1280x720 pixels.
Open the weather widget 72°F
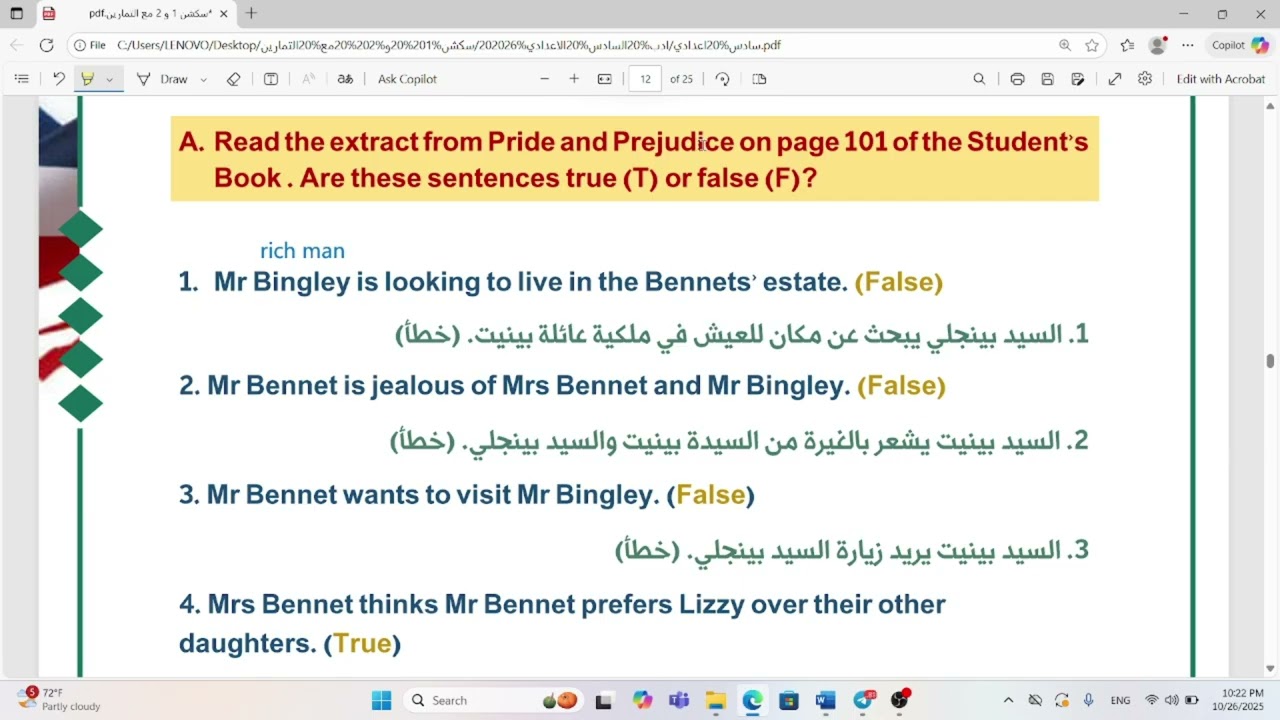point(59,699)
